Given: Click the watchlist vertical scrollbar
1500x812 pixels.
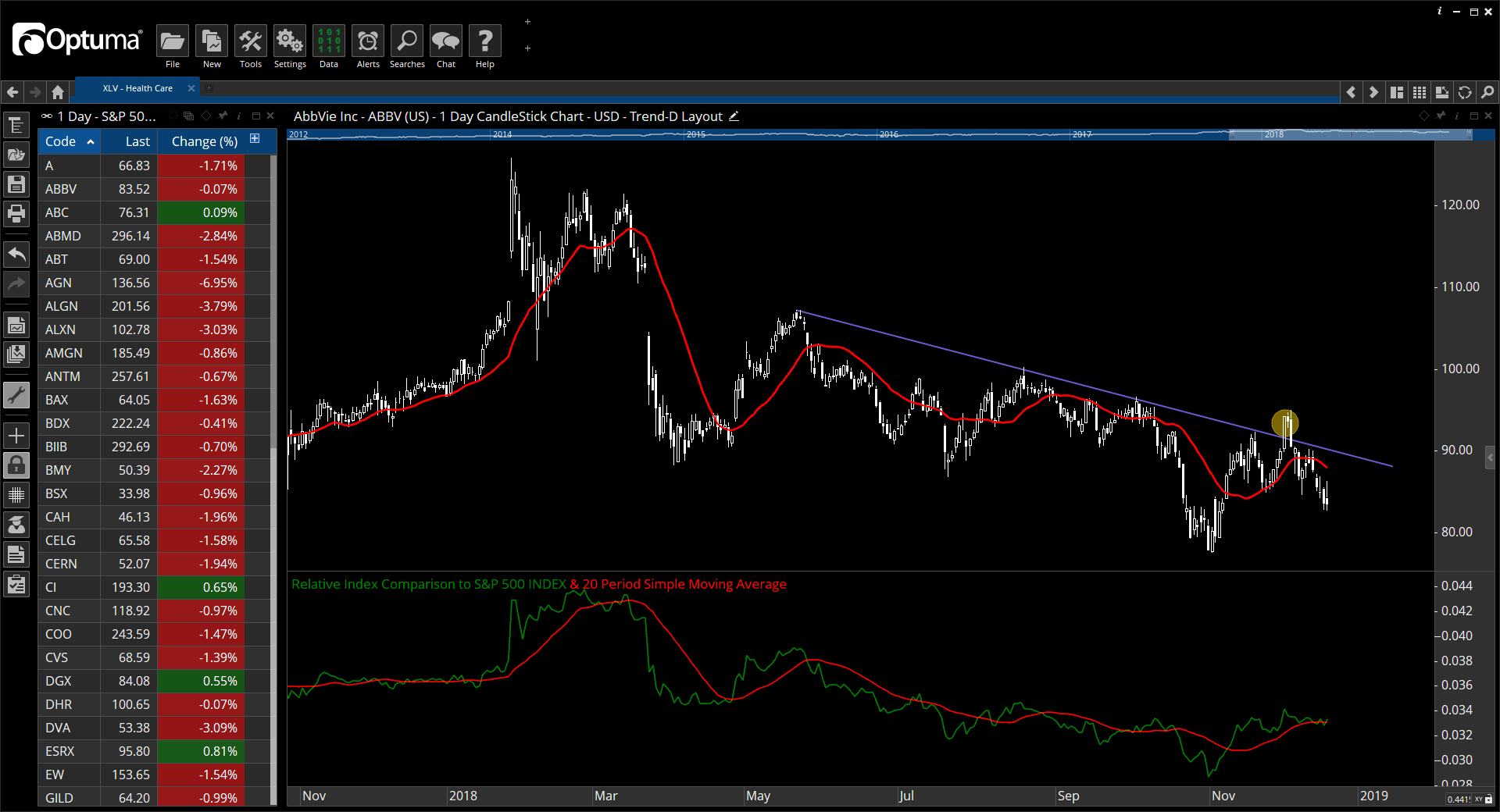Looking at the screenshot, I should point(273,479).
